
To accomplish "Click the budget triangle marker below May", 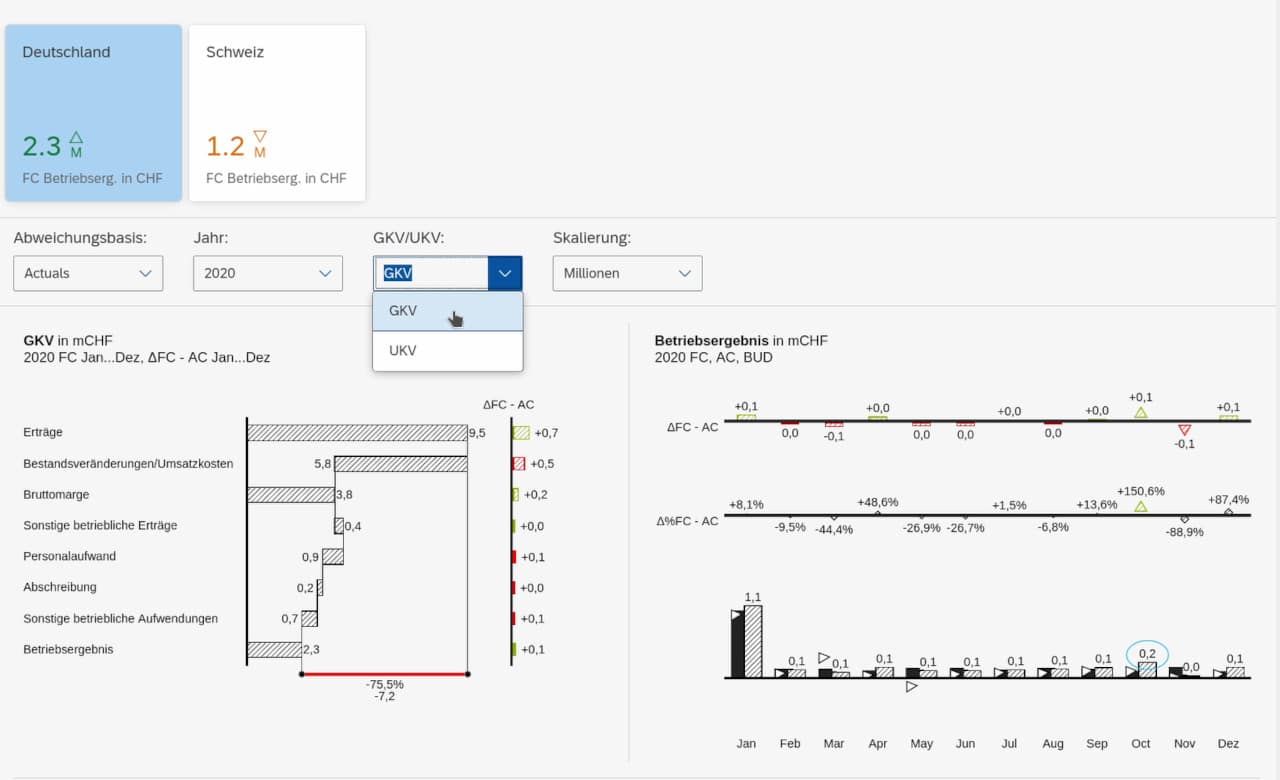I will 912,687.
